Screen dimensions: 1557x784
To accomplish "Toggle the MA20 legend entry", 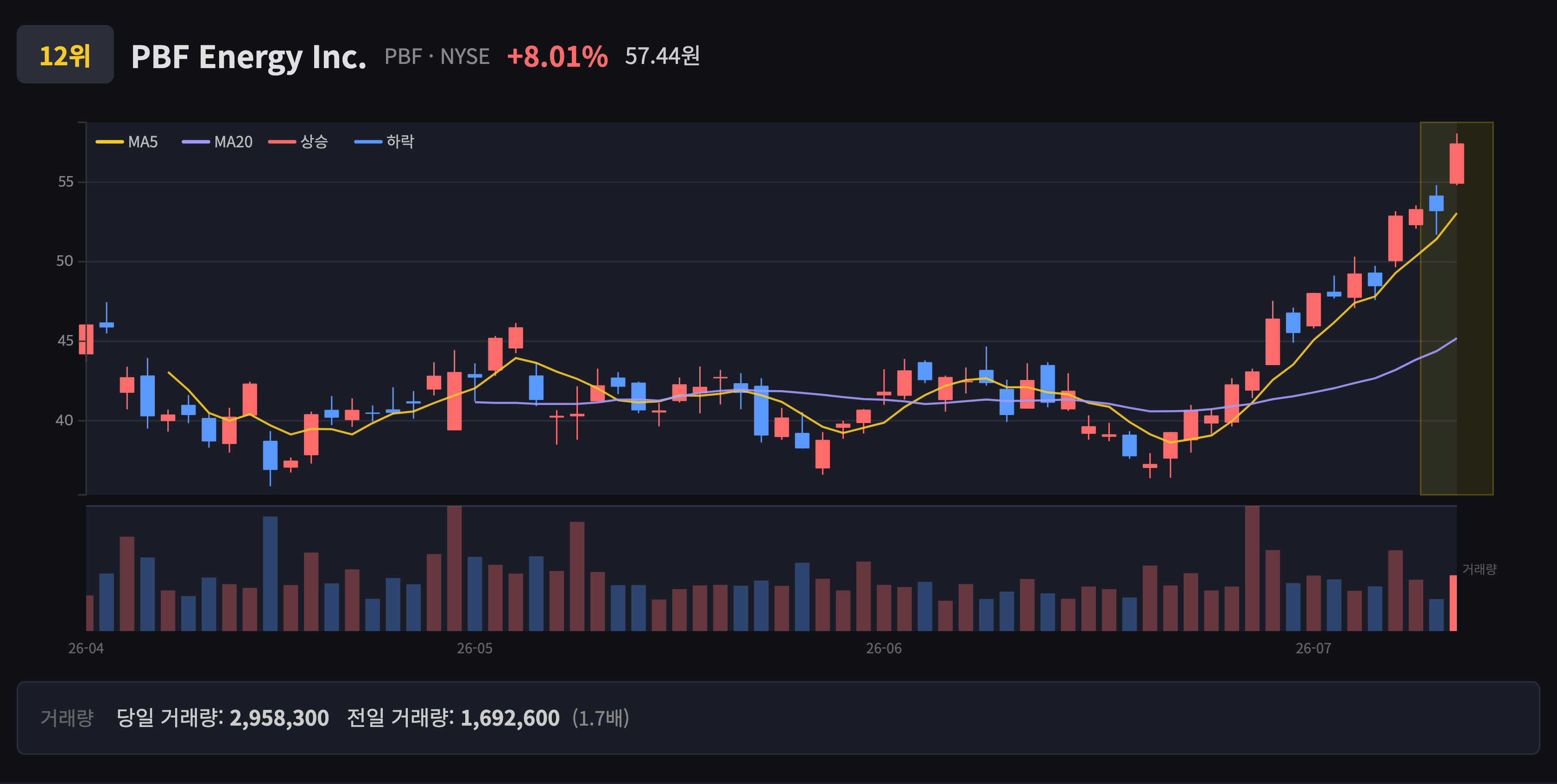I will pos(218,142).
